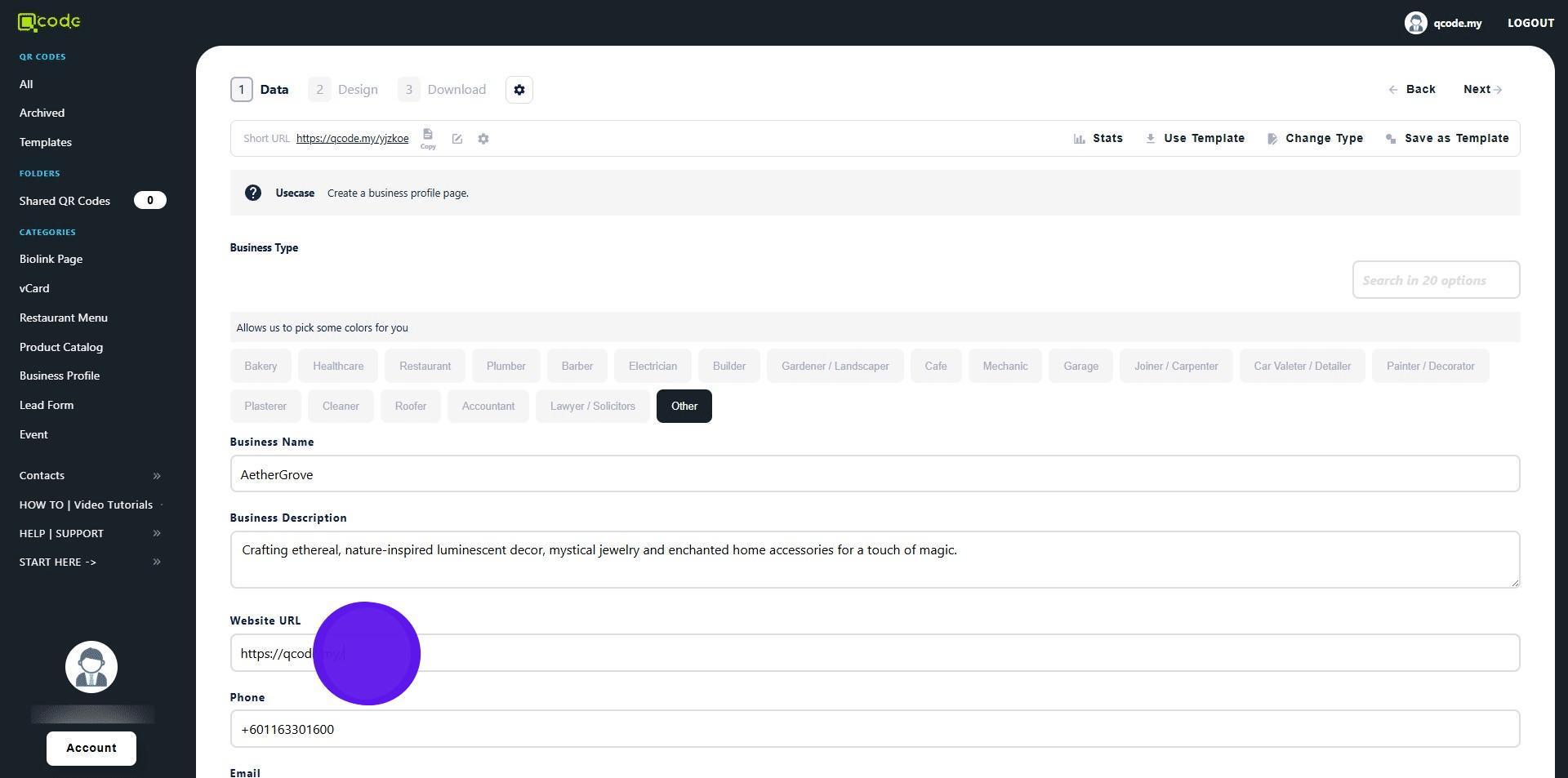1568x778 pixels.
Task: Click the copy short URL icon
Action: click(428, 136)
